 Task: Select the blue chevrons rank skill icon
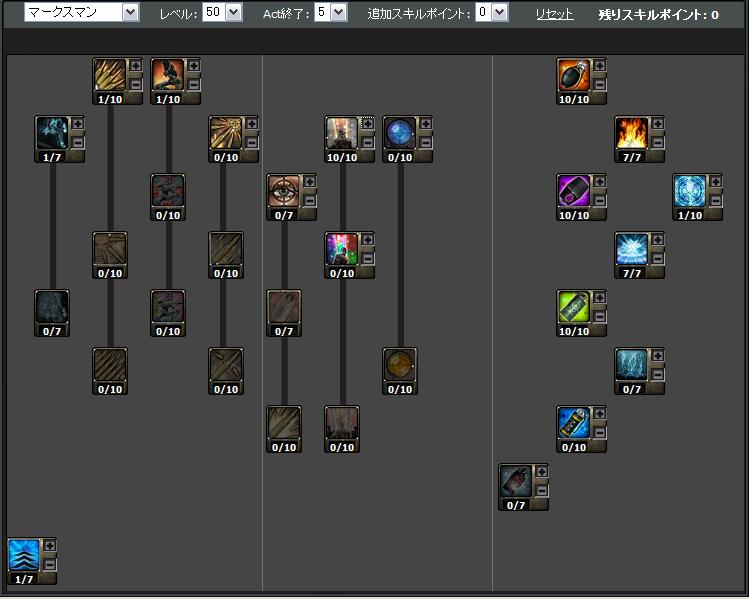pyautogui.click(x=24, y=555)
